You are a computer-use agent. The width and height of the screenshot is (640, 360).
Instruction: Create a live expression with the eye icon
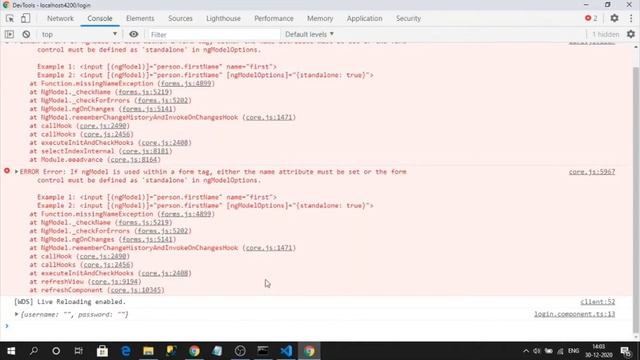[x=133, y=34]
